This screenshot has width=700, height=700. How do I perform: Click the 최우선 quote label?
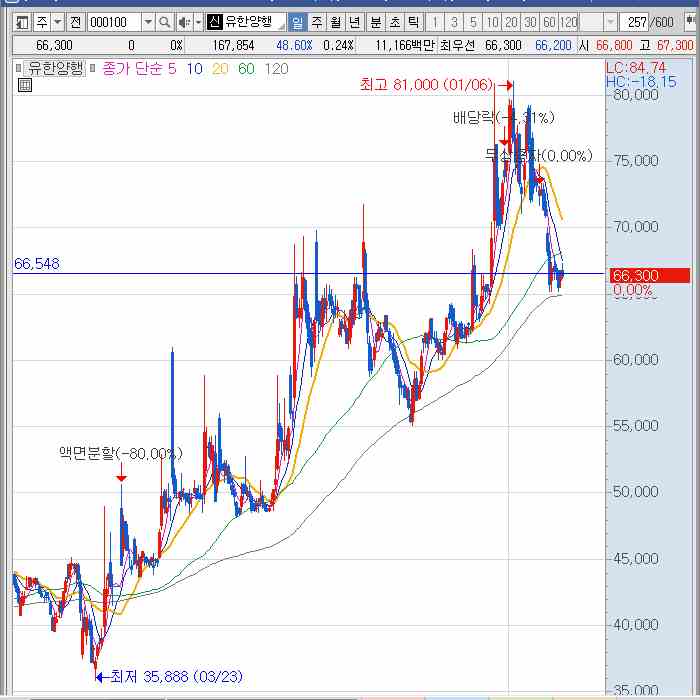point(457,45)
